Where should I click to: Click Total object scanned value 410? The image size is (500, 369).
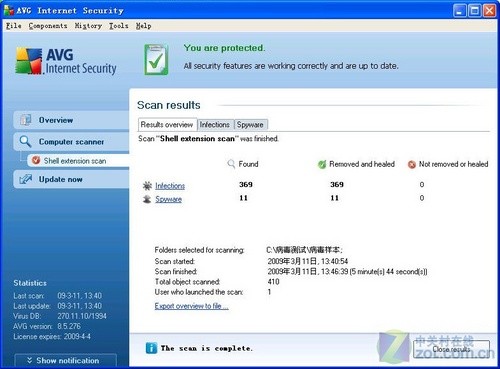coord(273,282)
